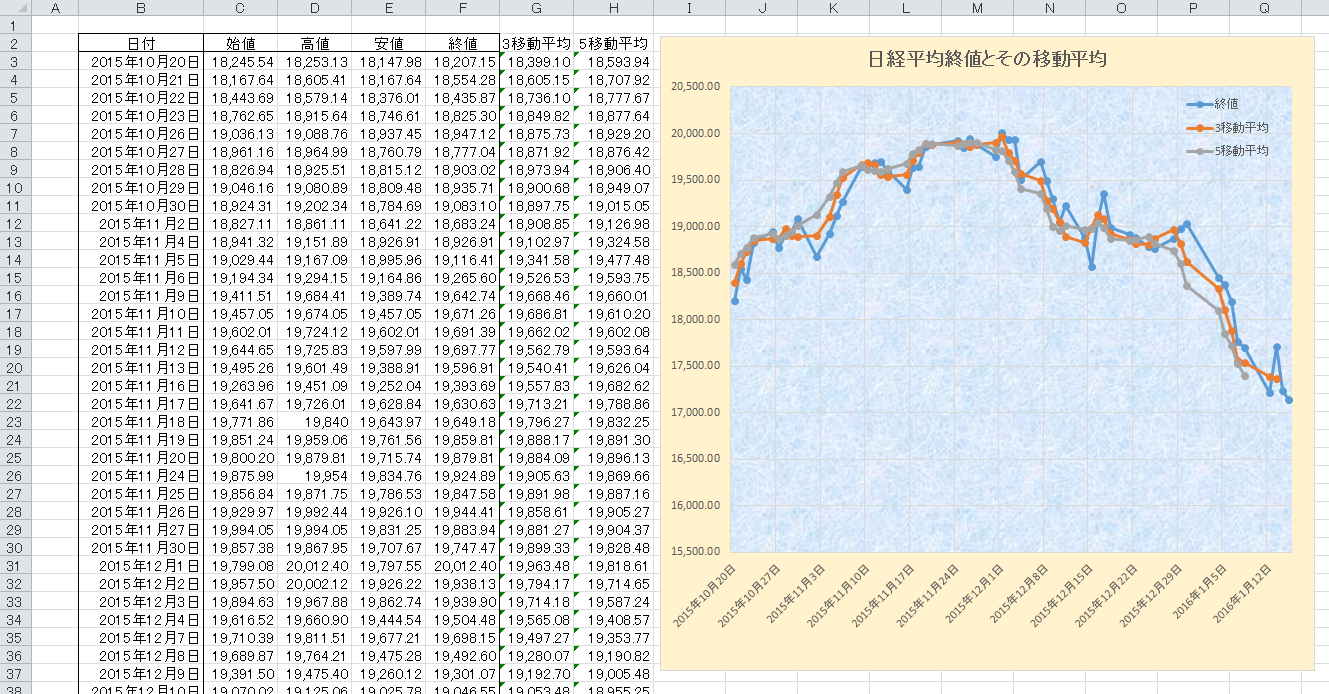Select cell with value 18,245.54

(241, 61)
